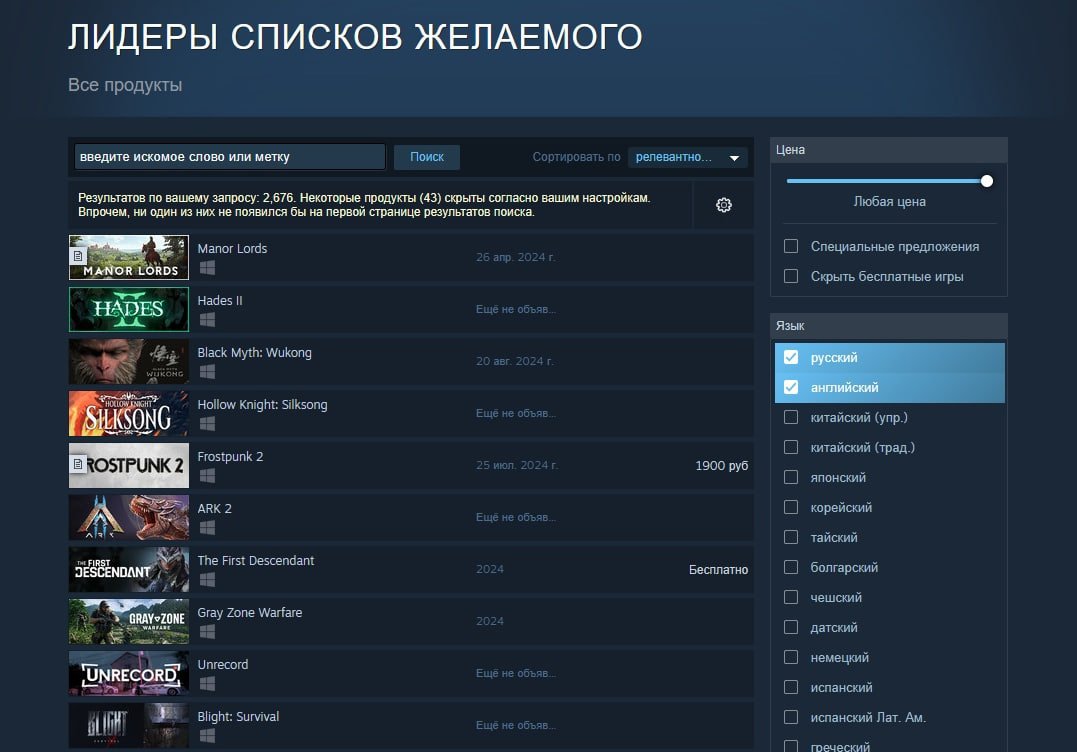This screenshot has height=752, width=1077.
Task: Click Windows icon under Frostpunk 2
Action: 207,476
